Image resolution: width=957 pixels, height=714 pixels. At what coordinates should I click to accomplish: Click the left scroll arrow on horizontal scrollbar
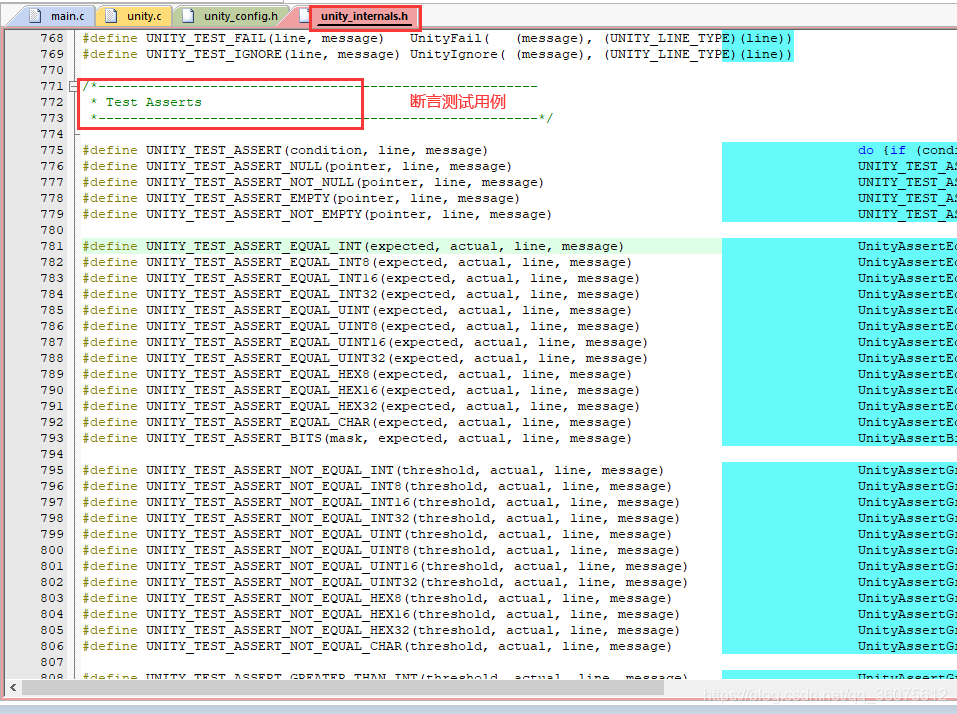pos(11,688)
